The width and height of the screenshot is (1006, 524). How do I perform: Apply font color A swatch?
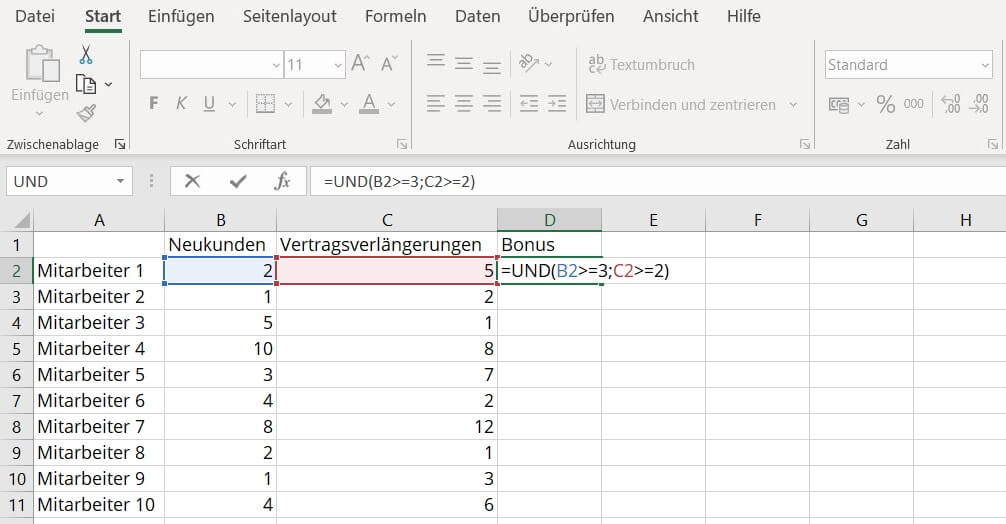368,103
